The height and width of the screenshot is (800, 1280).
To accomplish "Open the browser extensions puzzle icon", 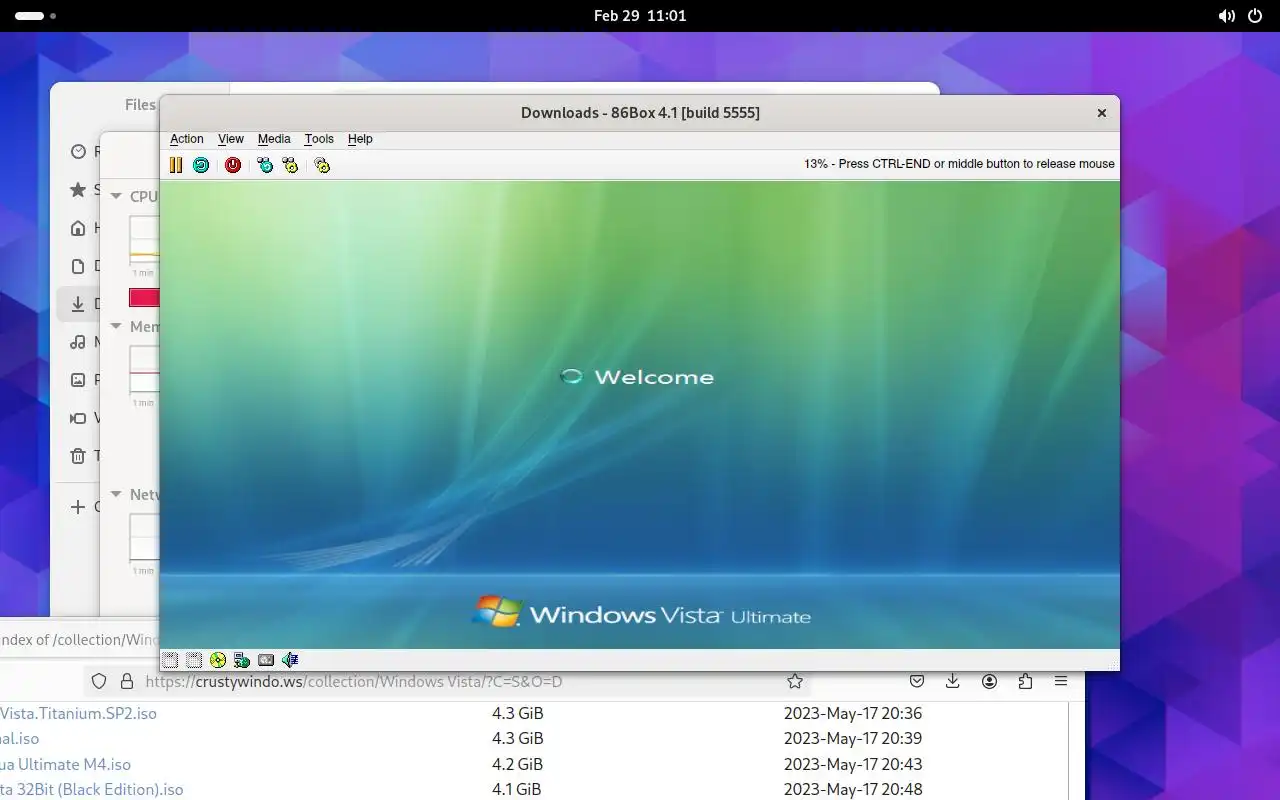I will tap(1025, 681).
